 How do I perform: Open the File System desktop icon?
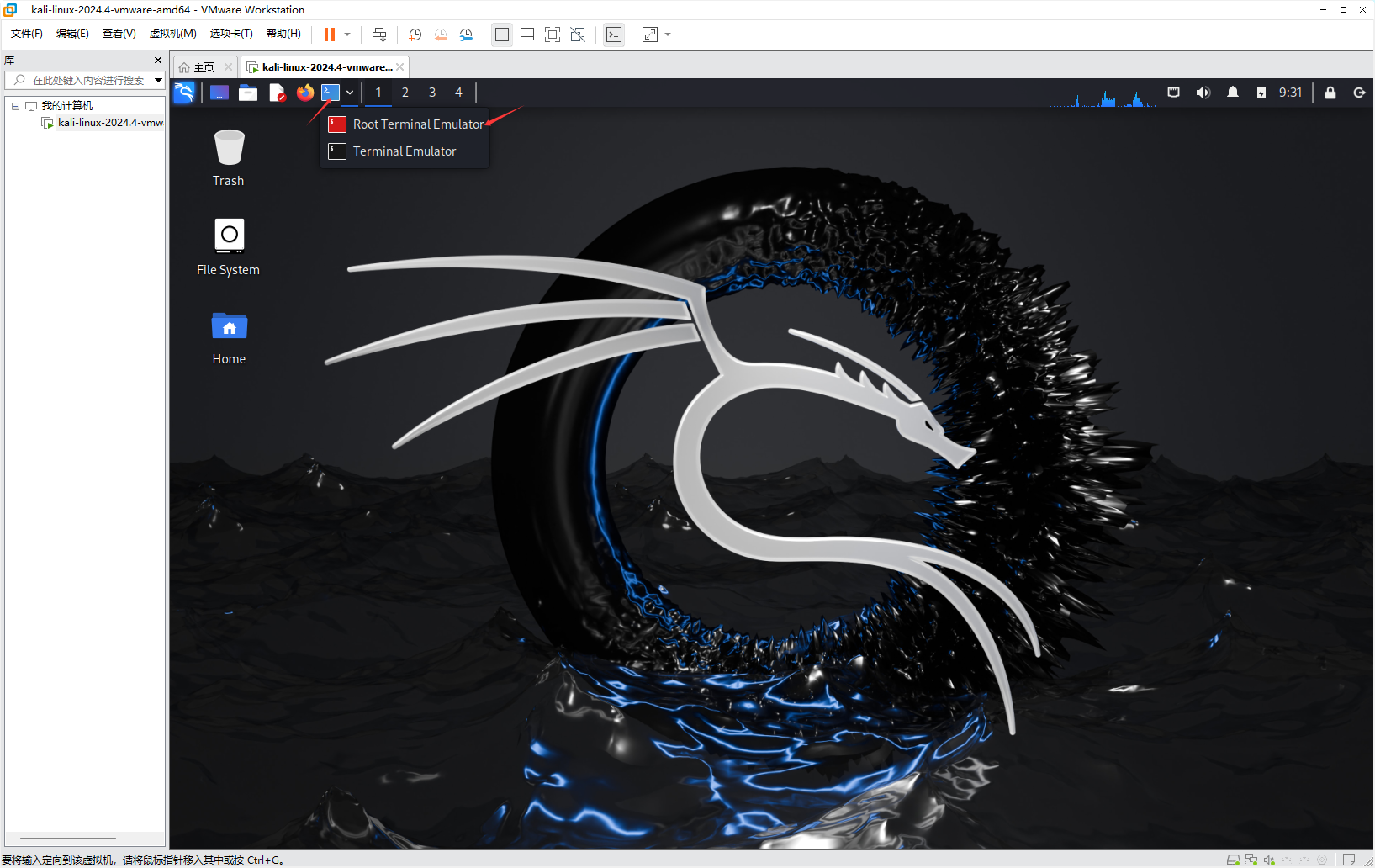point(229,247)
